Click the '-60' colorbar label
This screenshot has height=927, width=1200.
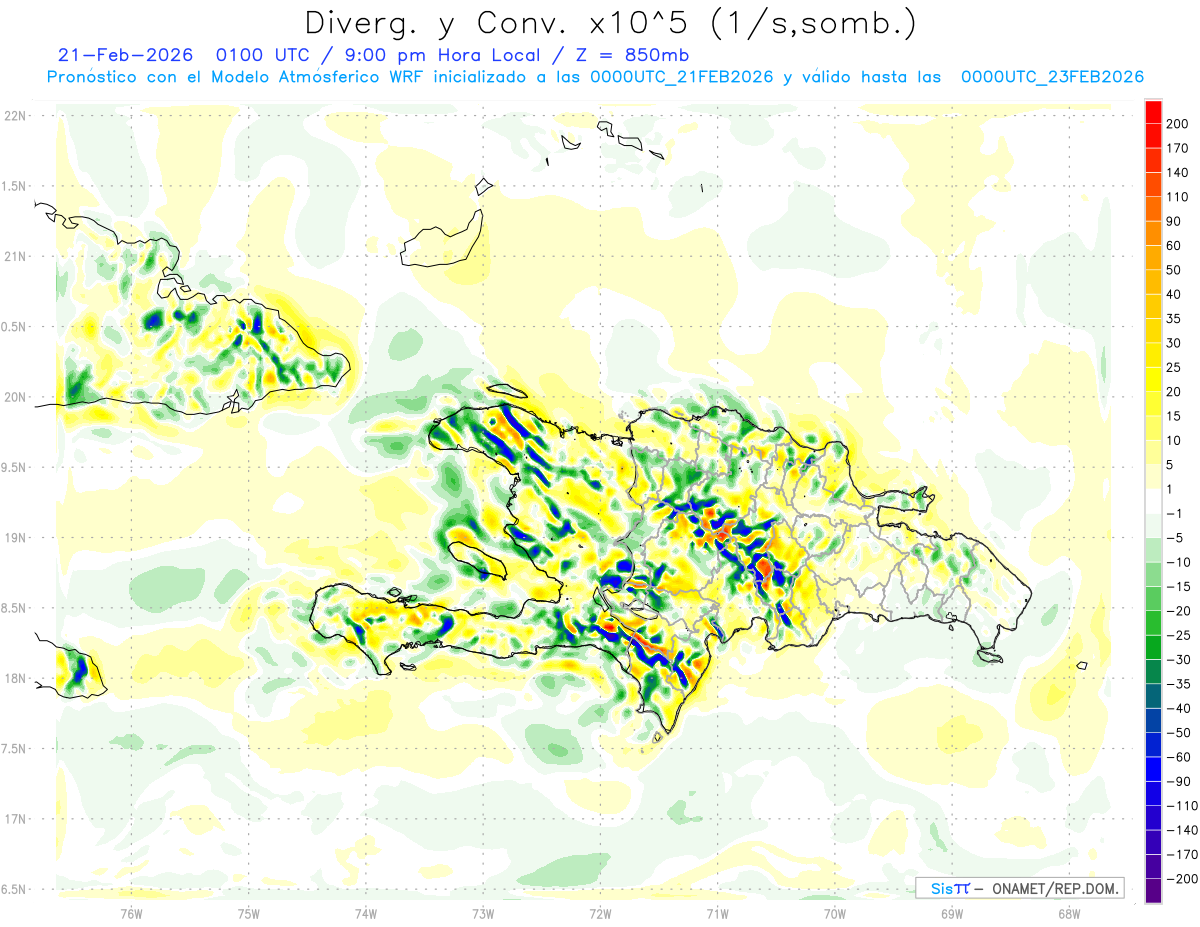tap(1178, 757)
